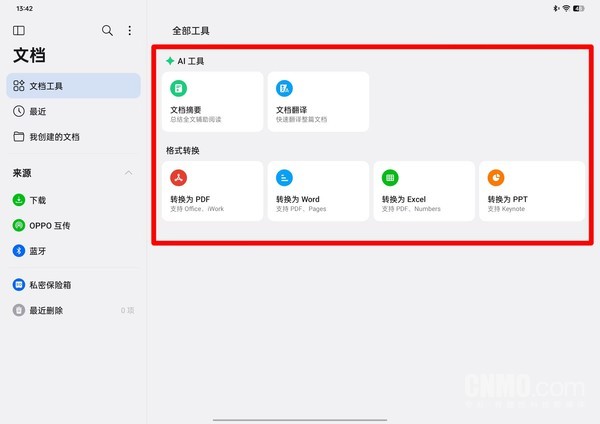The height and width of the screenshot is (424, 600).
Task: Open the 蓝牙 source
Action: coord(38,250)
